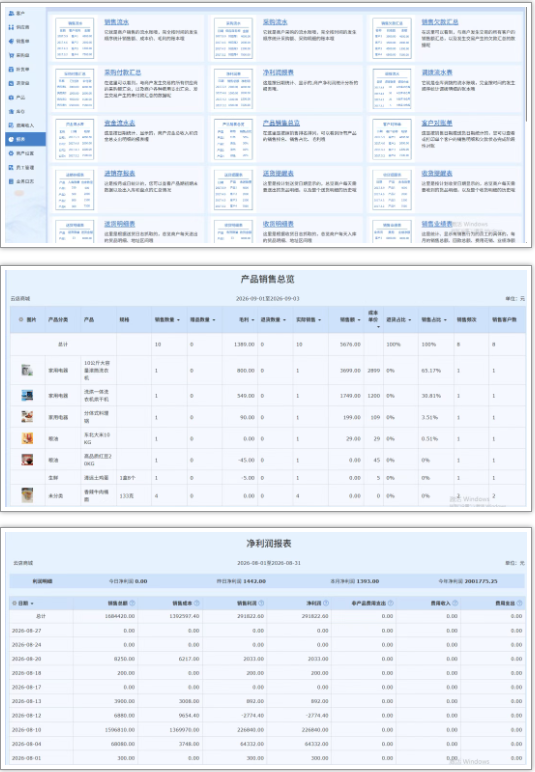Click help icon next to 销售成本 header
Viewport: 535px width, 772px height.
coord(197,603)
